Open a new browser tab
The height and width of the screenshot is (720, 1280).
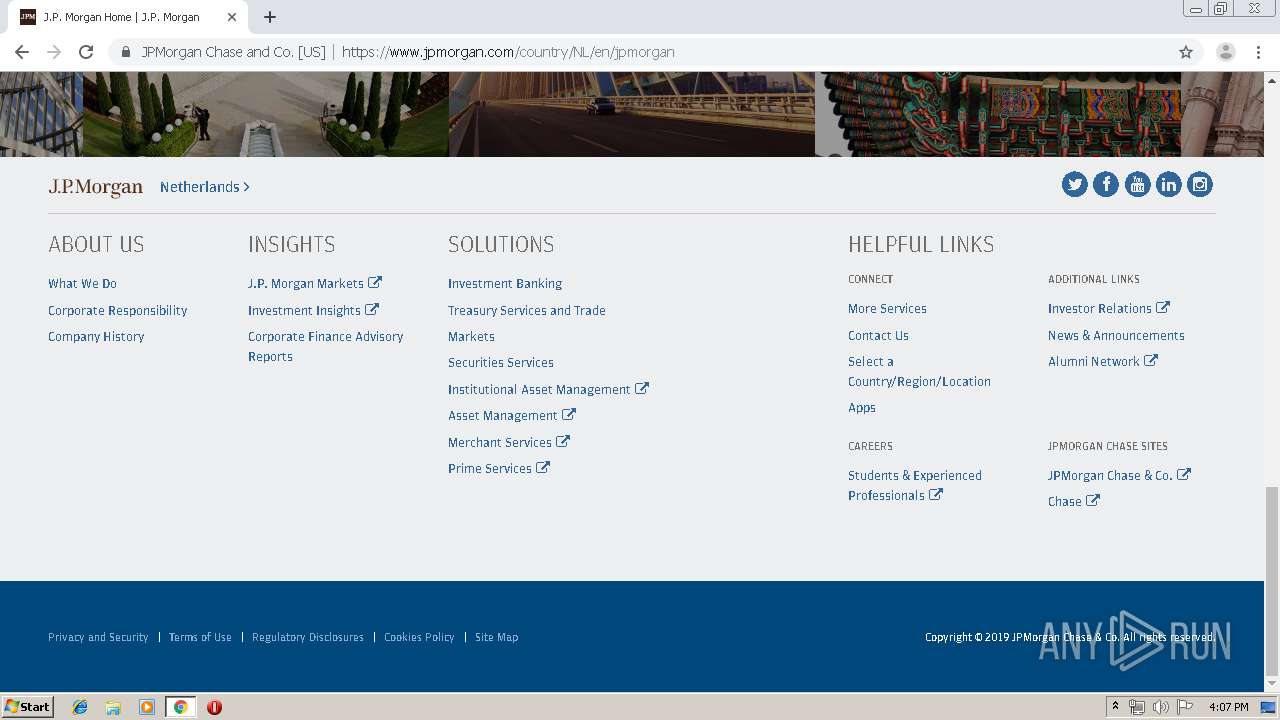[x=270, y=17]
